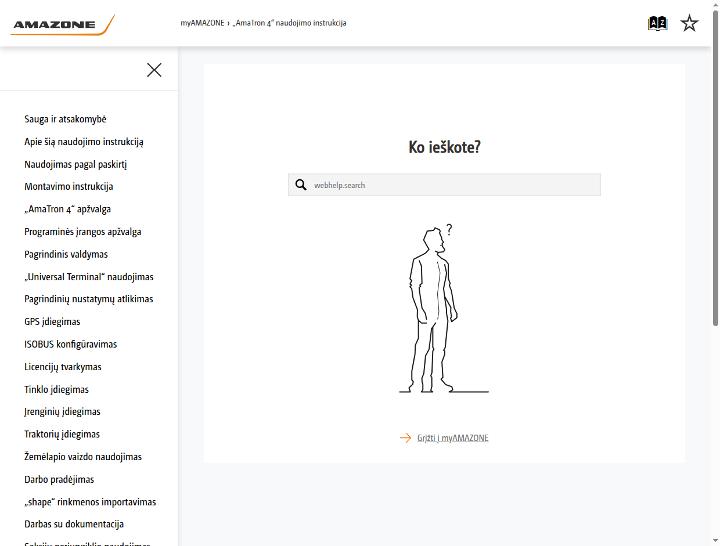Select Licencijų tvarkymas
Image resolution: width=720 pixels, height=546 pixels.
[x=62, y=366]
